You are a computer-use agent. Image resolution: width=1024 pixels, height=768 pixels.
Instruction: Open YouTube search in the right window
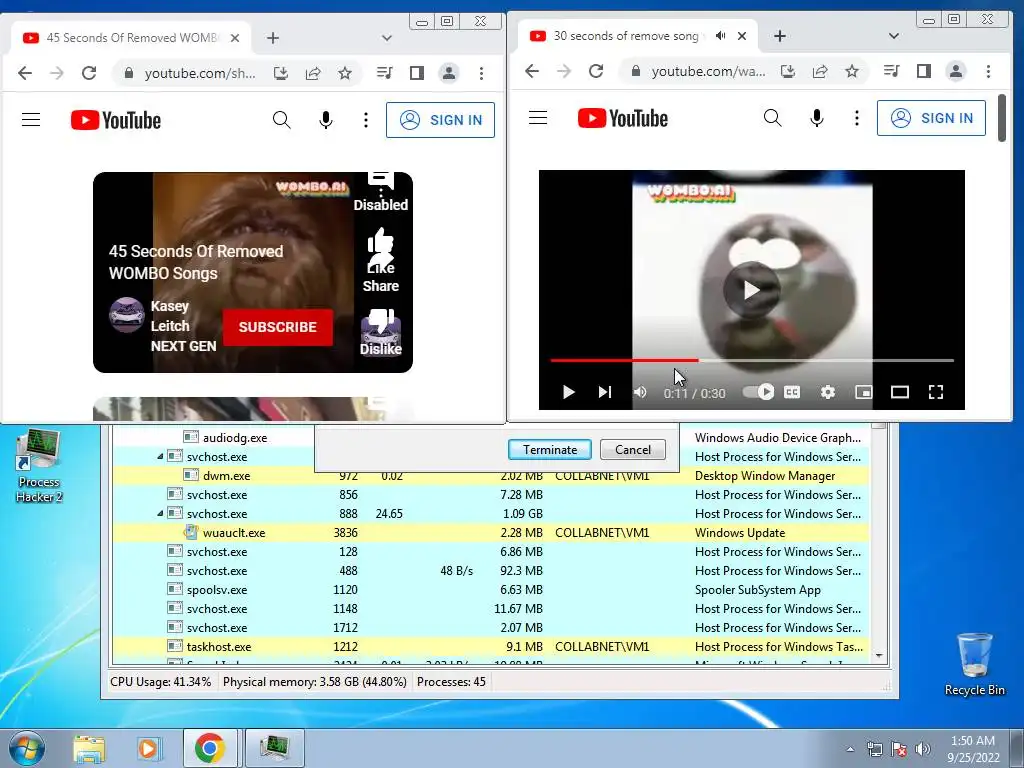click(x=773, y=118)
